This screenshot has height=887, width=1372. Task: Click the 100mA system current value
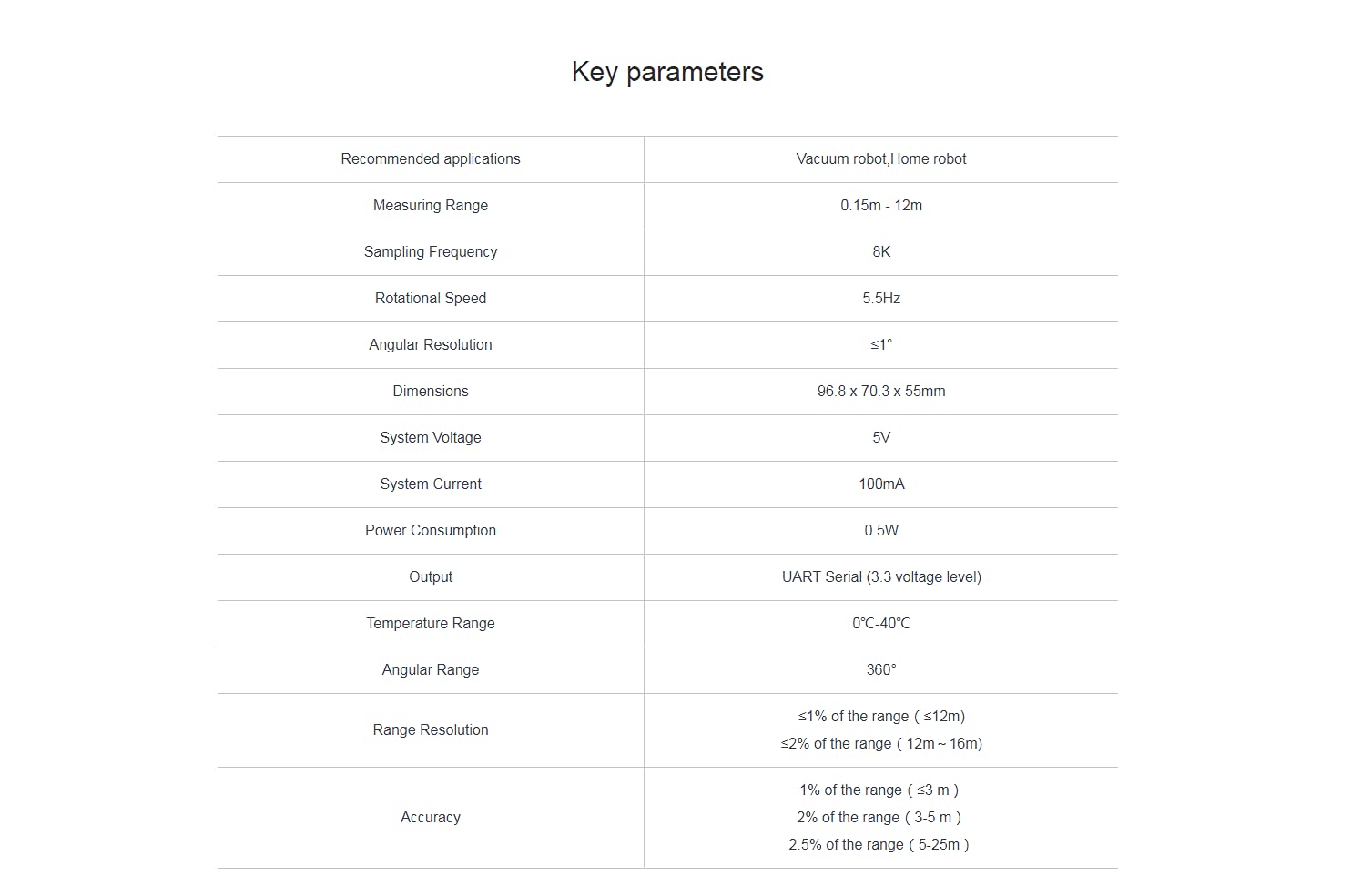881,484
